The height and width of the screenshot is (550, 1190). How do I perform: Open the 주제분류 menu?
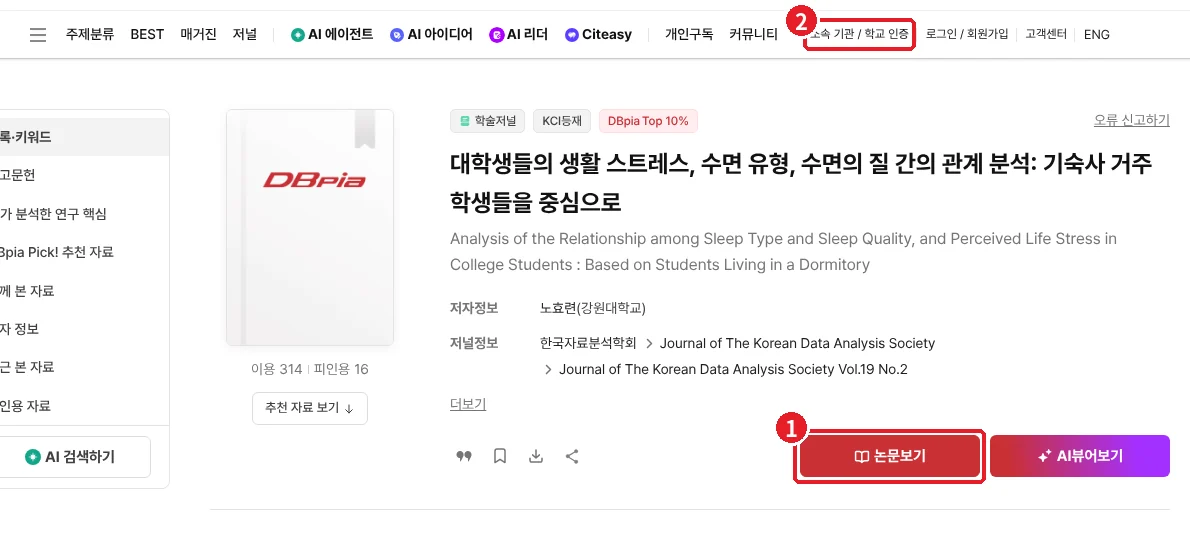(x=90, y=34)
